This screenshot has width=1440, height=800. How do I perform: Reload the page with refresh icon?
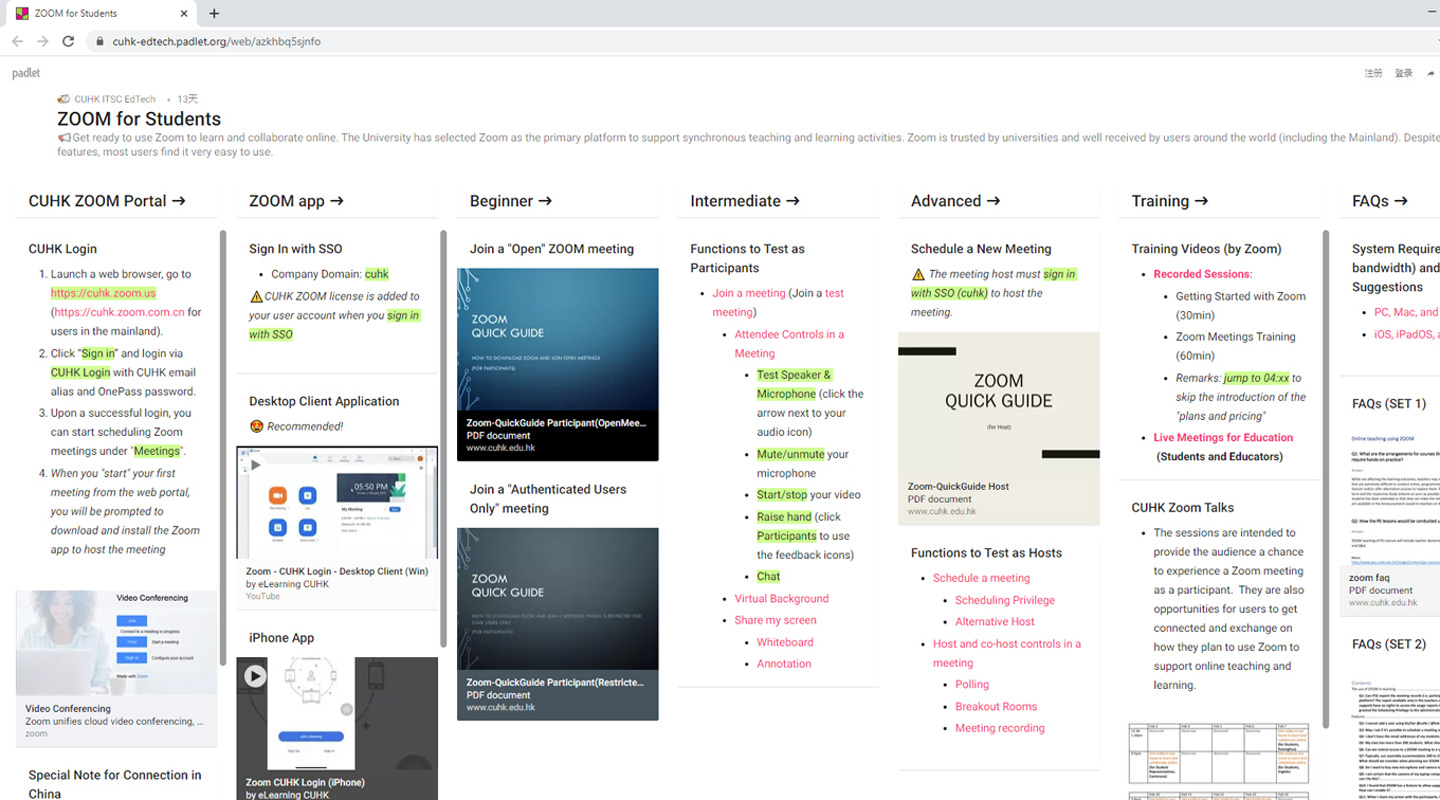pyautogui.click(x=68, y=41)
